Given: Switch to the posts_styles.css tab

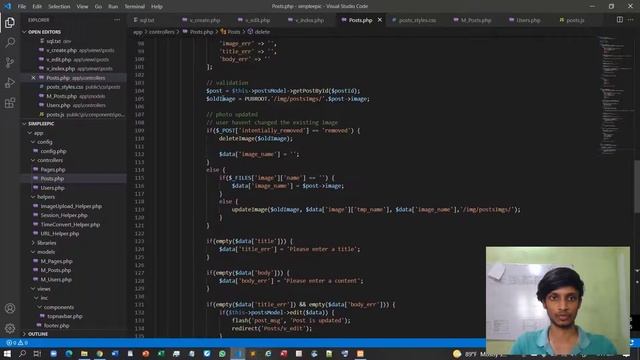Looking at the screenshot, I should pos(417,20).
